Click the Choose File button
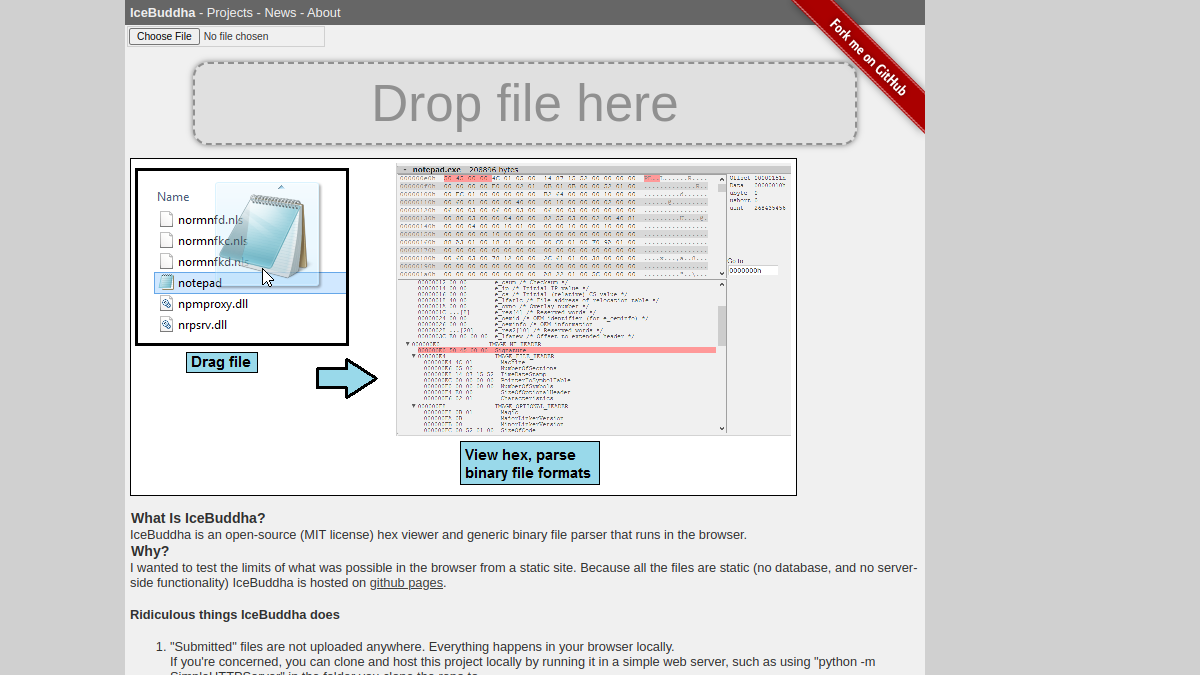This screenshot has width=1200, height=675. click(x=164, y=36)
